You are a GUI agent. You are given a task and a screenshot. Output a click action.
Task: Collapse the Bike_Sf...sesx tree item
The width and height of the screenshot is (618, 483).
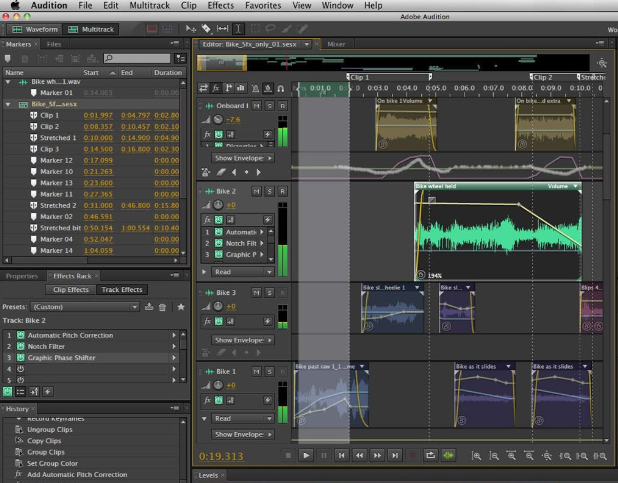pos(7,104)
